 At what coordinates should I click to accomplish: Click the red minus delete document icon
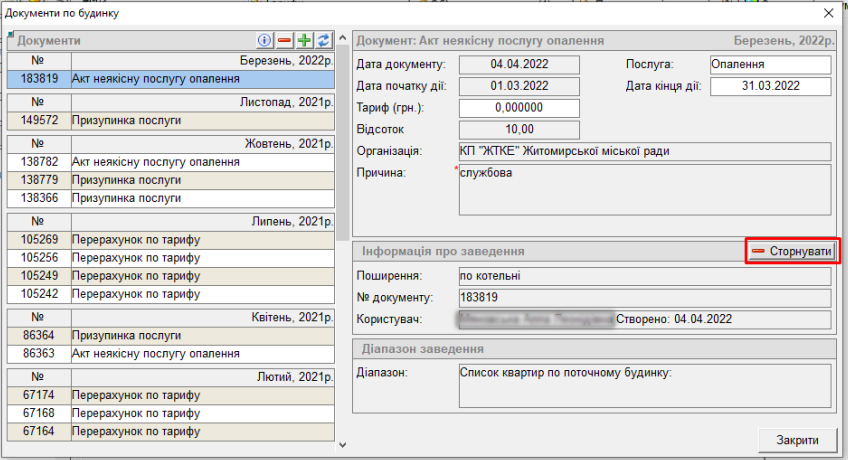click(284, 41)
